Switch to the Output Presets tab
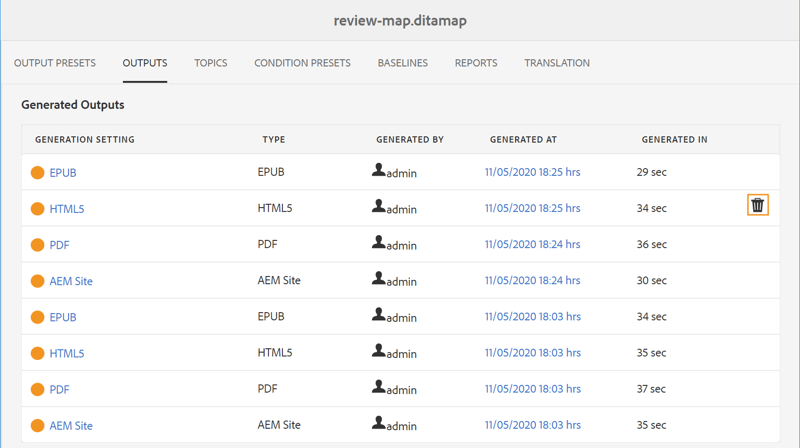Viewport: 800px width, 448px height. [55, 63]
